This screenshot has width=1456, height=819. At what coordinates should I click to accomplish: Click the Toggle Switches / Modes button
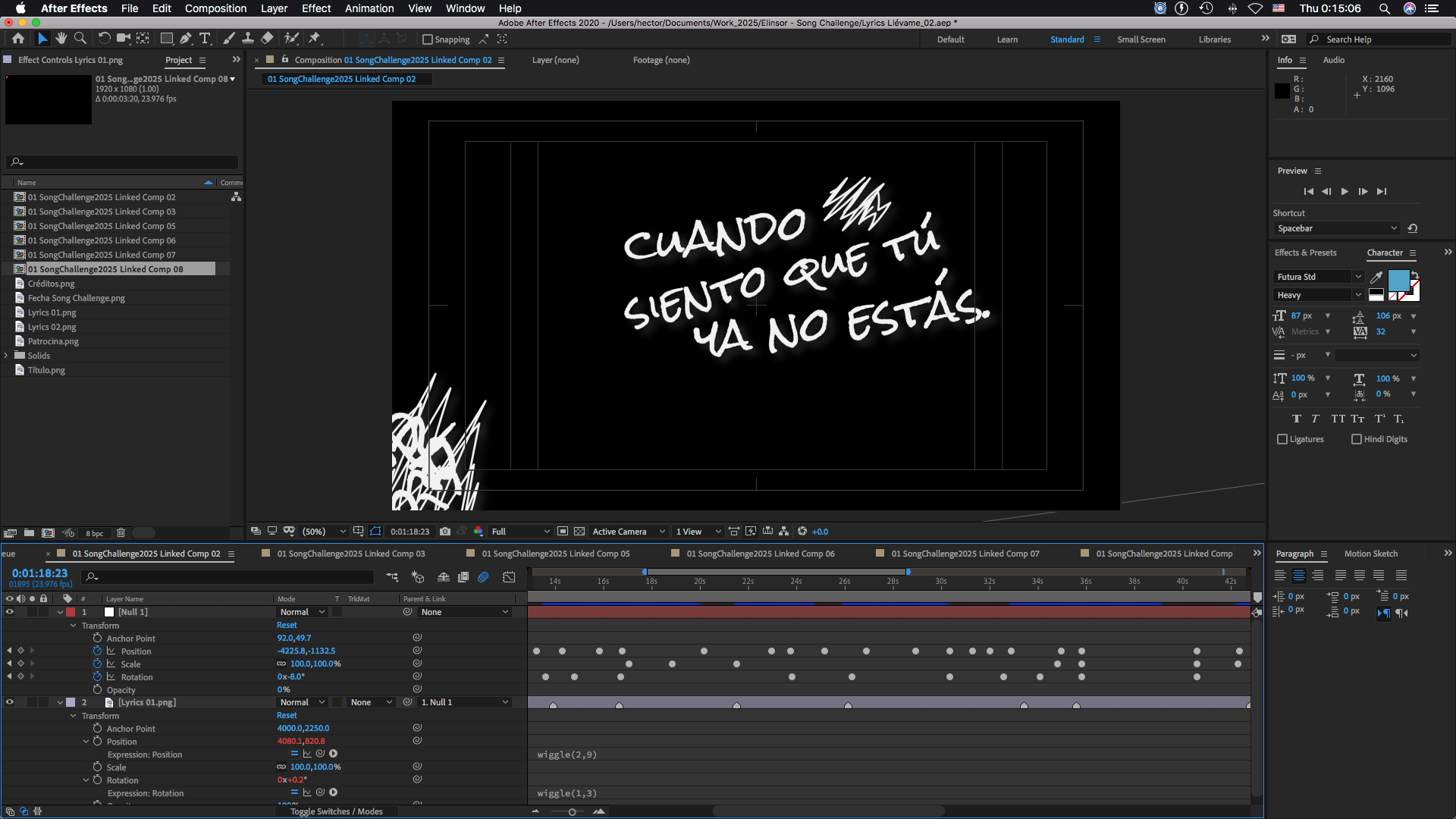click(x=336, y=811)
